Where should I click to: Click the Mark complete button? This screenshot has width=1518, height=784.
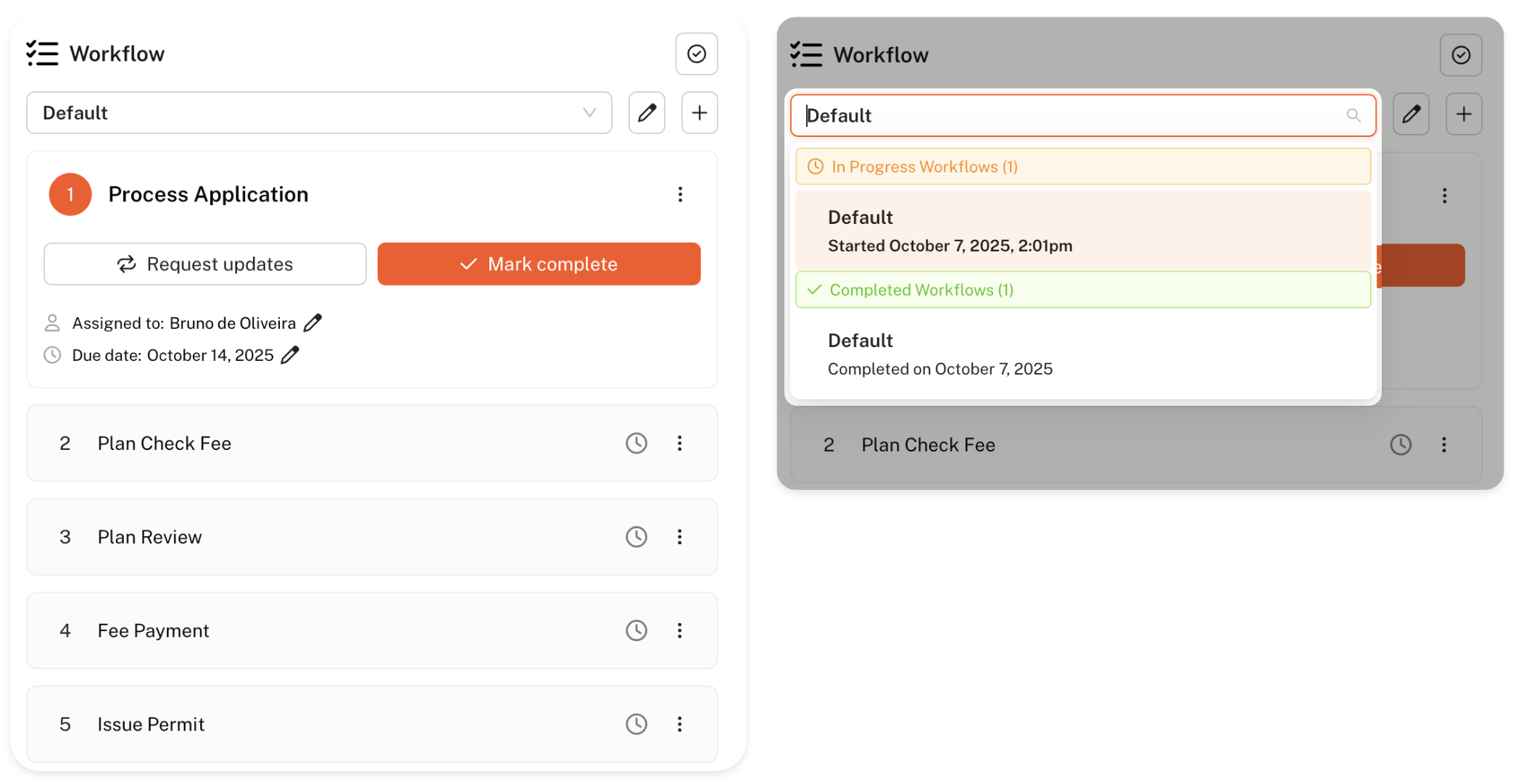[539, 264]
